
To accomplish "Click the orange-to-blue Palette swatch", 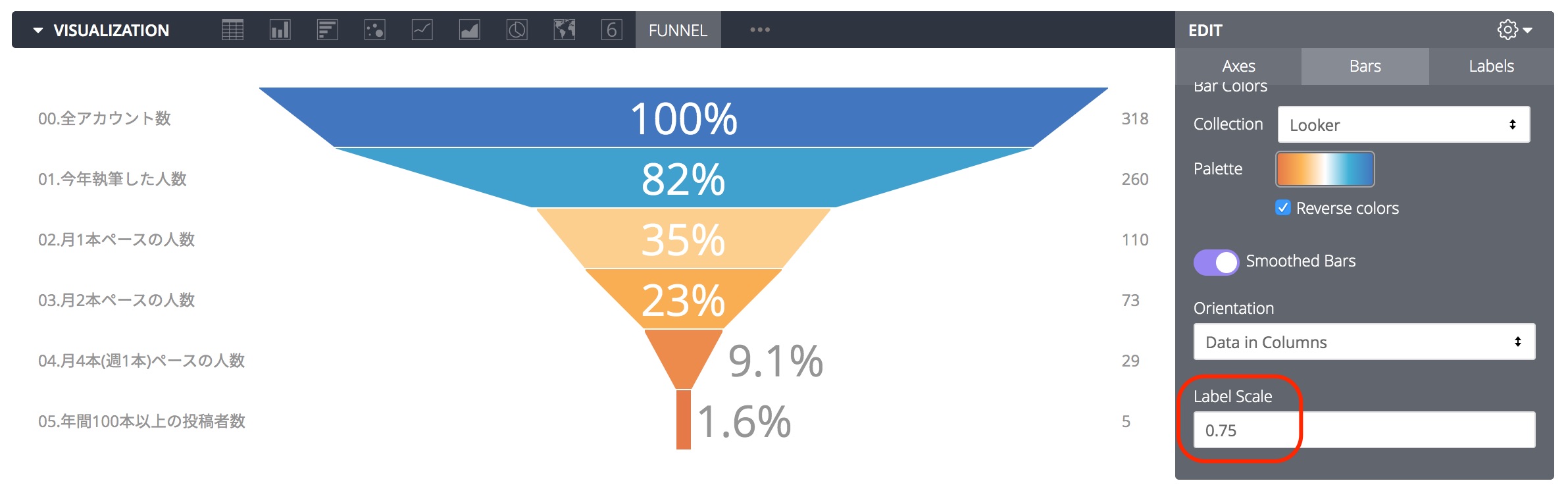I will coord(1325,169).
